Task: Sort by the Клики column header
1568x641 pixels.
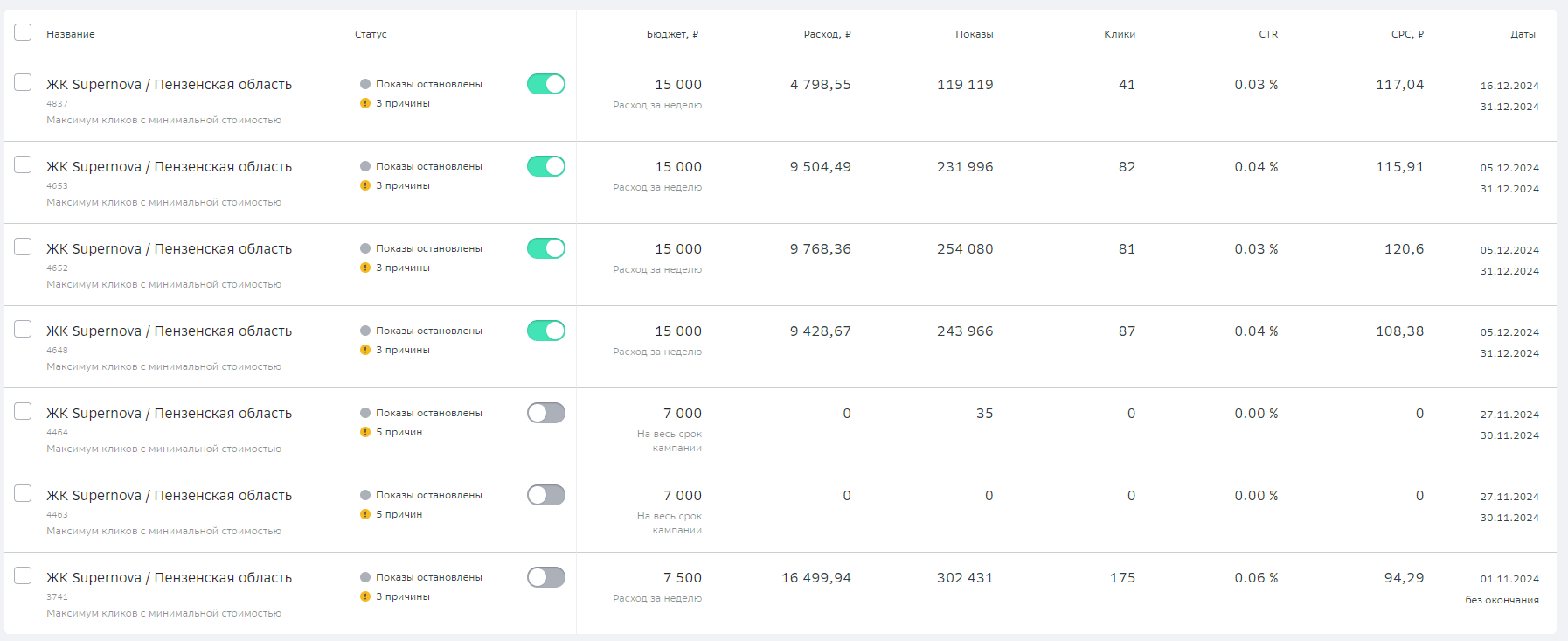Action: [1119, 34]
